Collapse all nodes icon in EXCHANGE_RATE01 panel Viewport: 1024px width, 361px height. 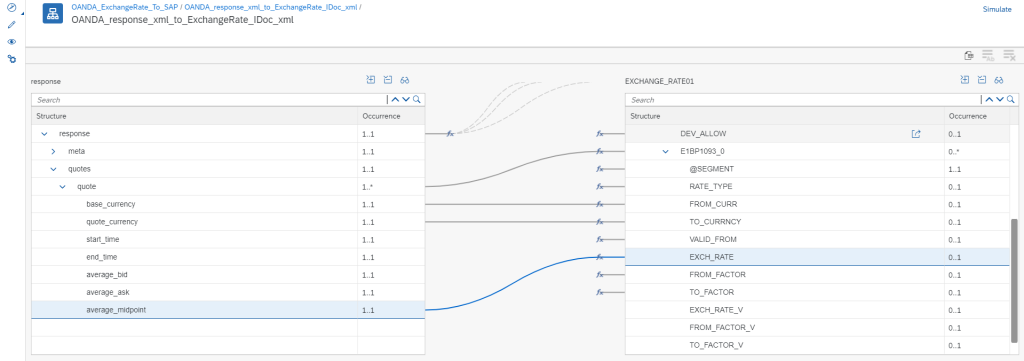[982, 80]
